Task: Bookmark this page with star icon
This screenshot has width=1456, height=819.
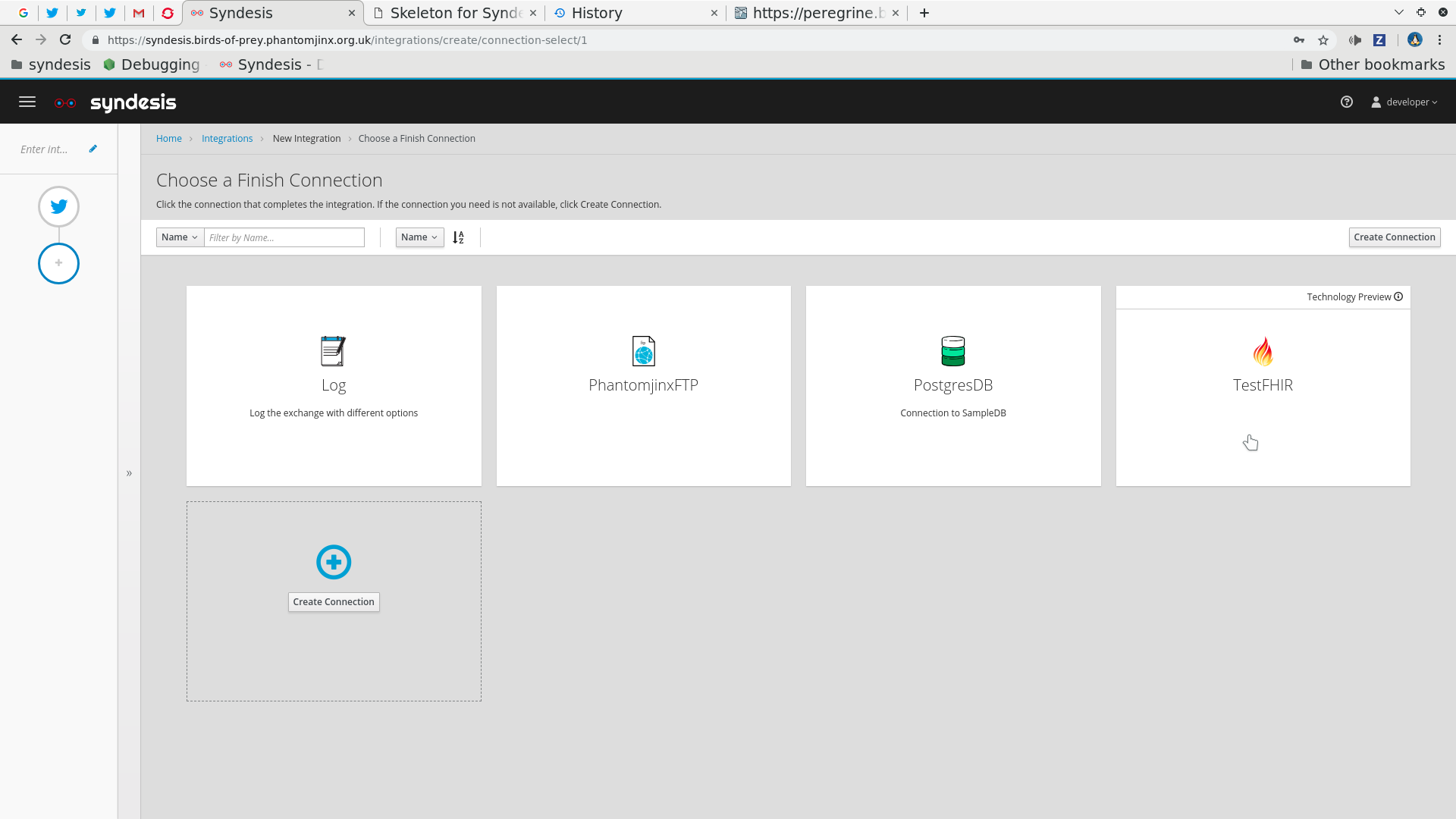Action: coord(1323,40)
